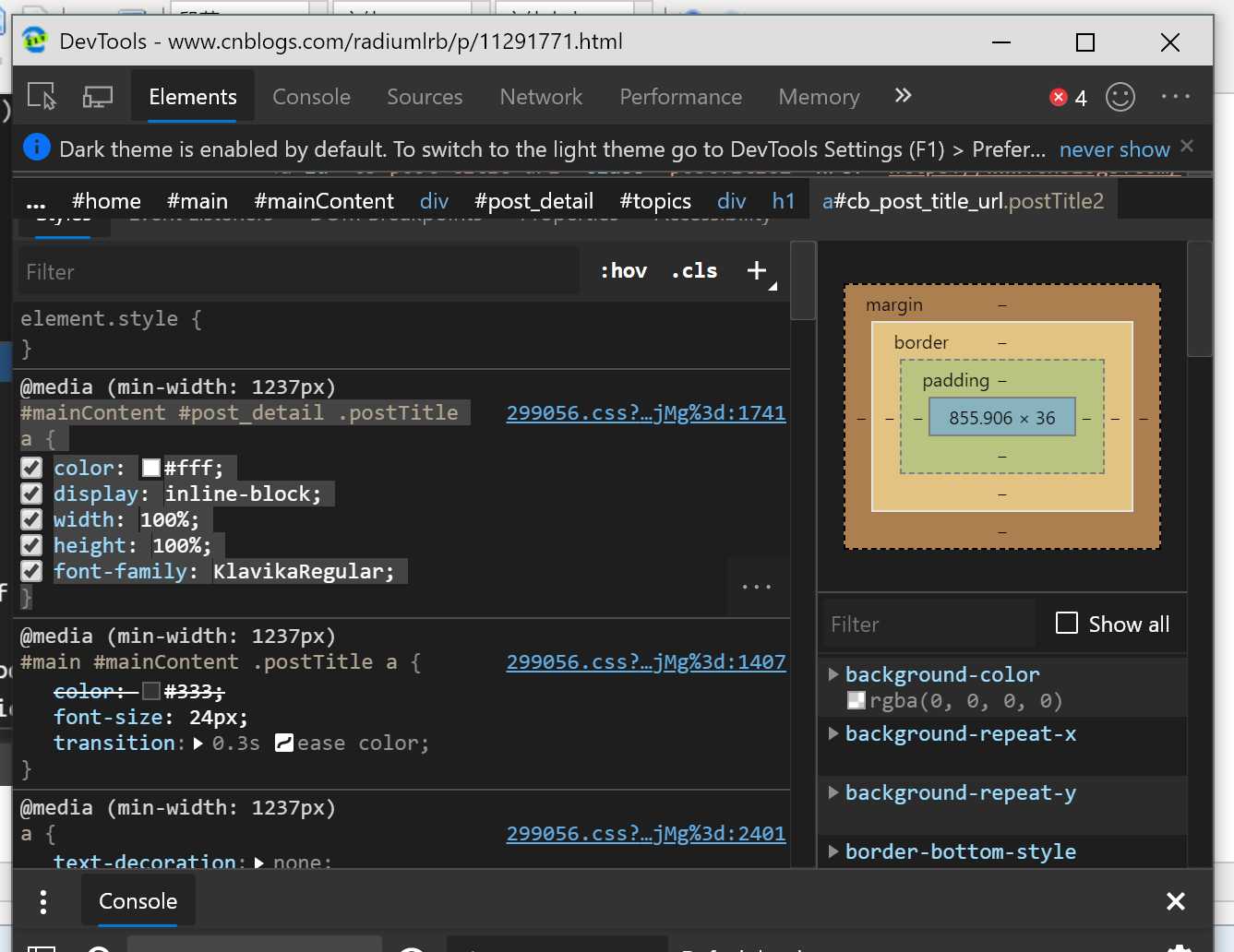
Task: Expand the background-repeat-x computed property
Action: click(833, 733)
